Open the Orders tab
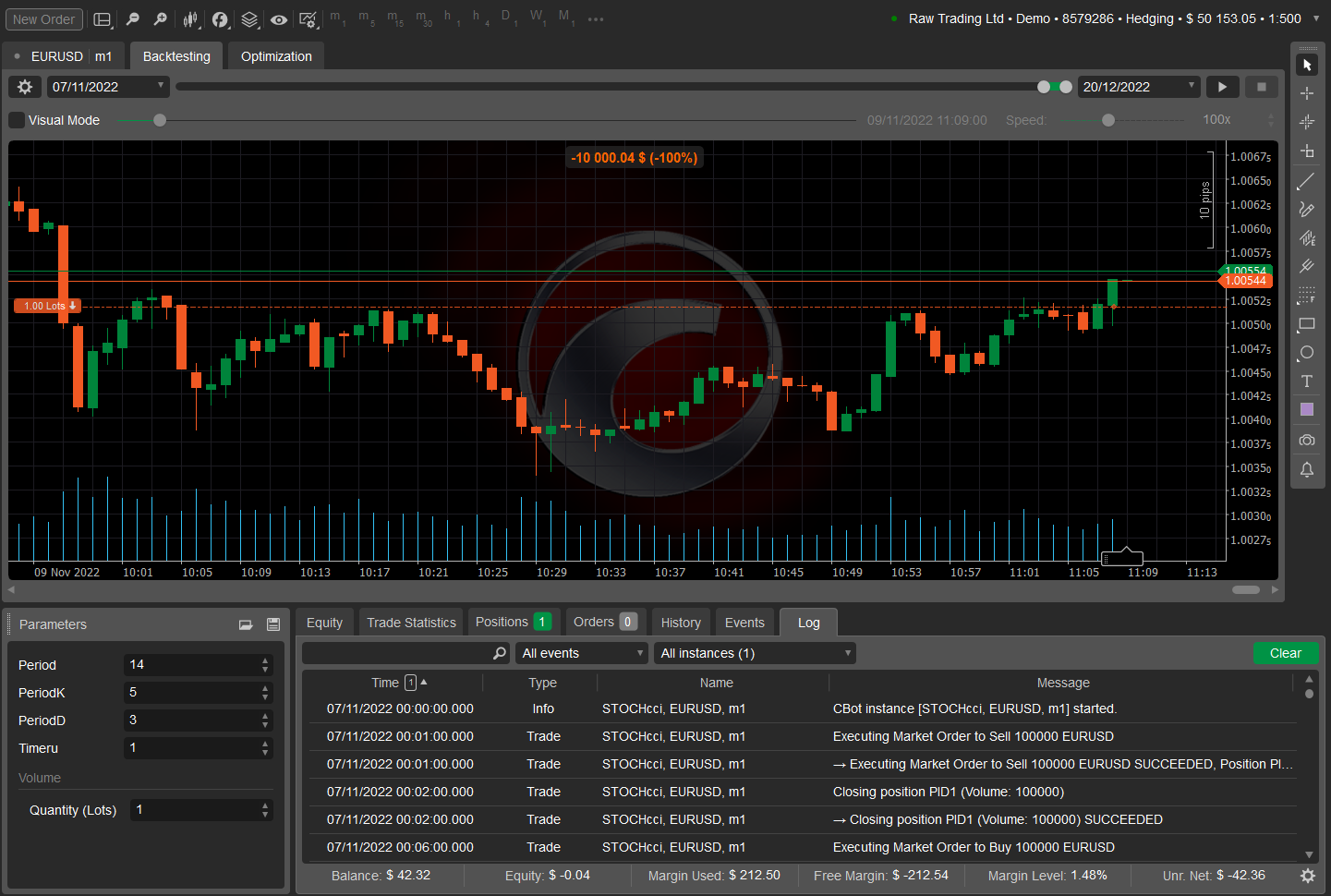 605,622
